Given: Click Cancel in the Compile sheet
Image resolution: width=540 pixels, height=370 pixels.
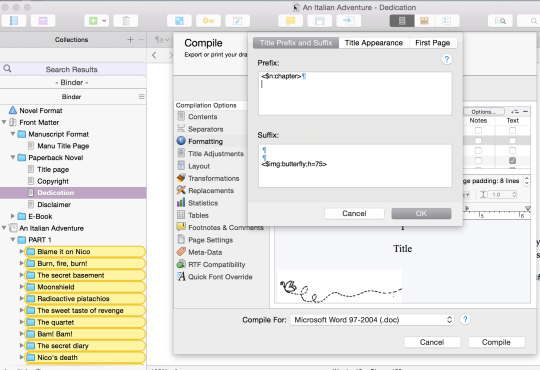Looking at the screenshot, I should click(432, 342).
